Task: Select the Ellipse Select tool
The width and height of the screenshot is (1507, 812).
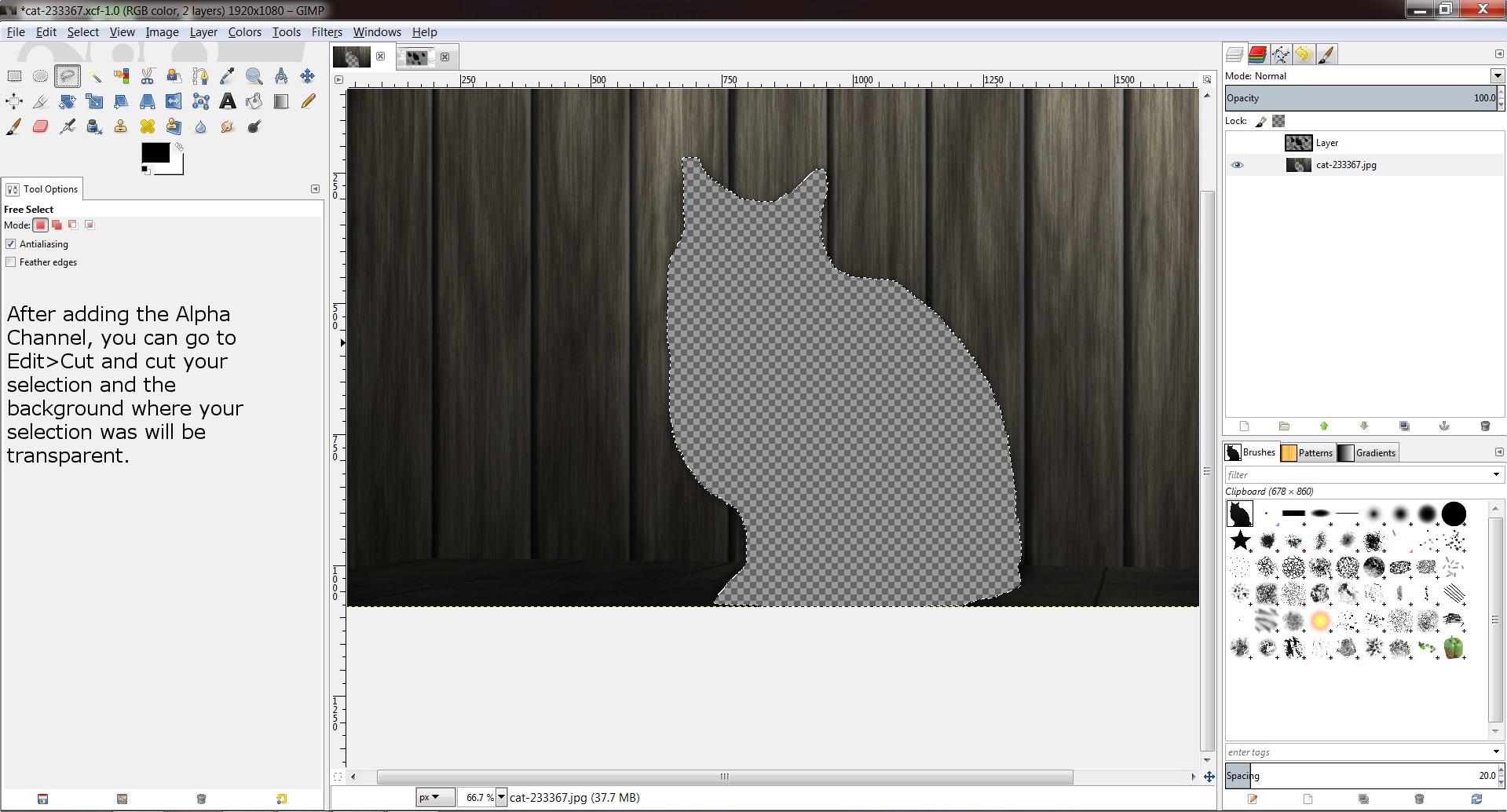Action: click(40, 76)
